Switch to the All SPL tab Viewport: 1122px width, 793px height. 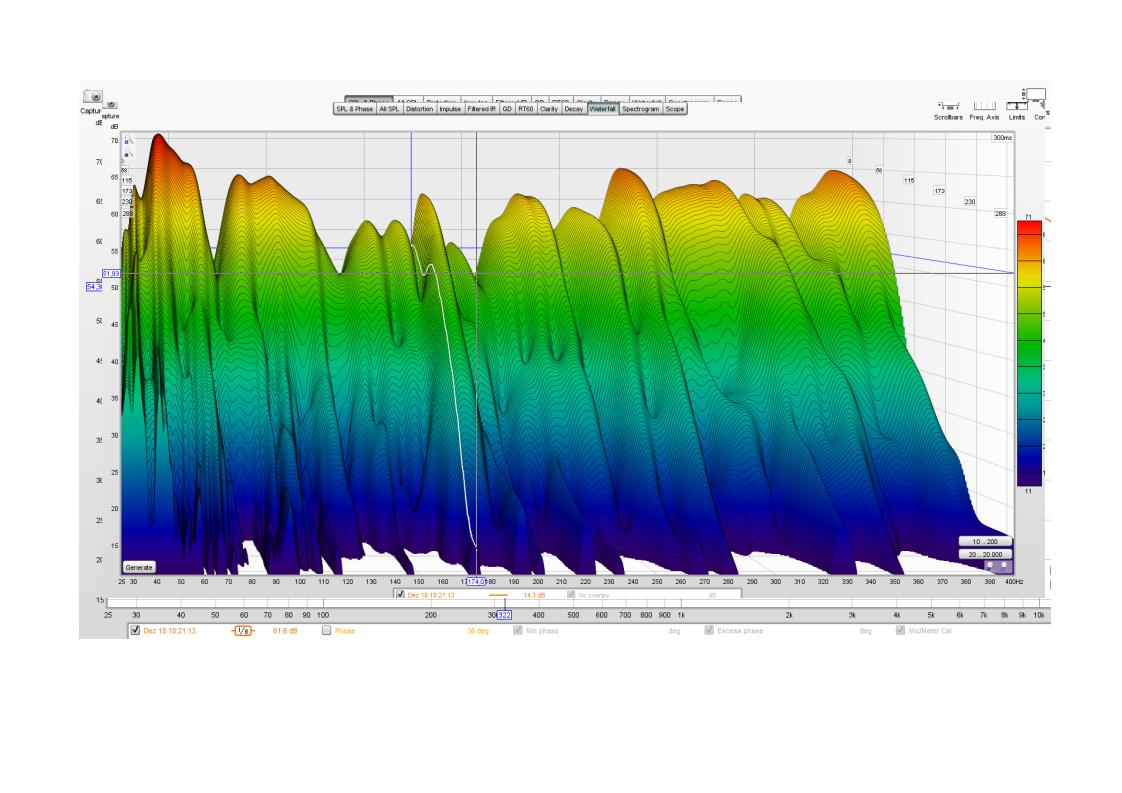click(389, 109)
